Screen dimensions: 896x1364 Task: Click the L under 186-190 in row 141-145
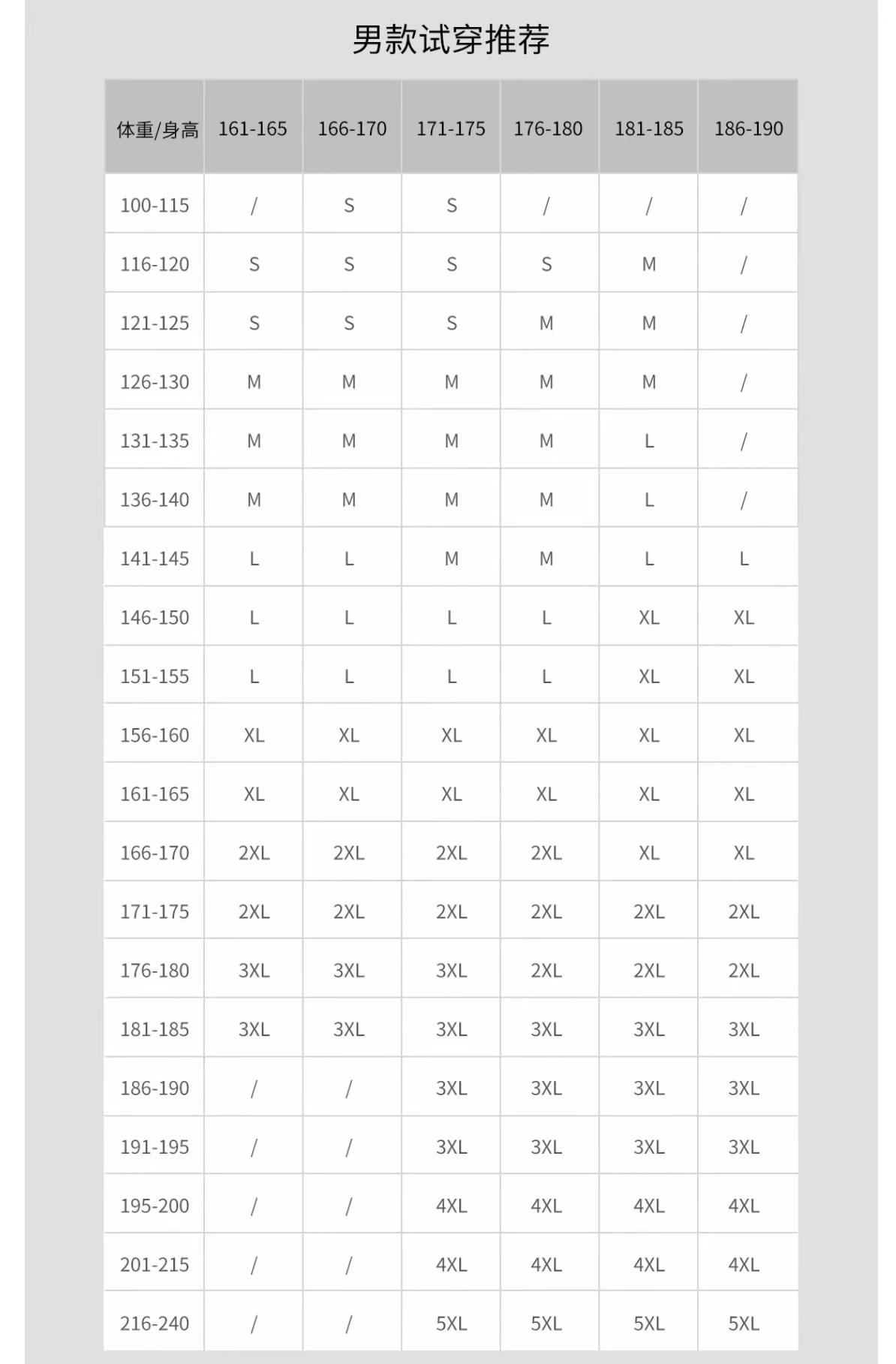[x=744, y=559]
